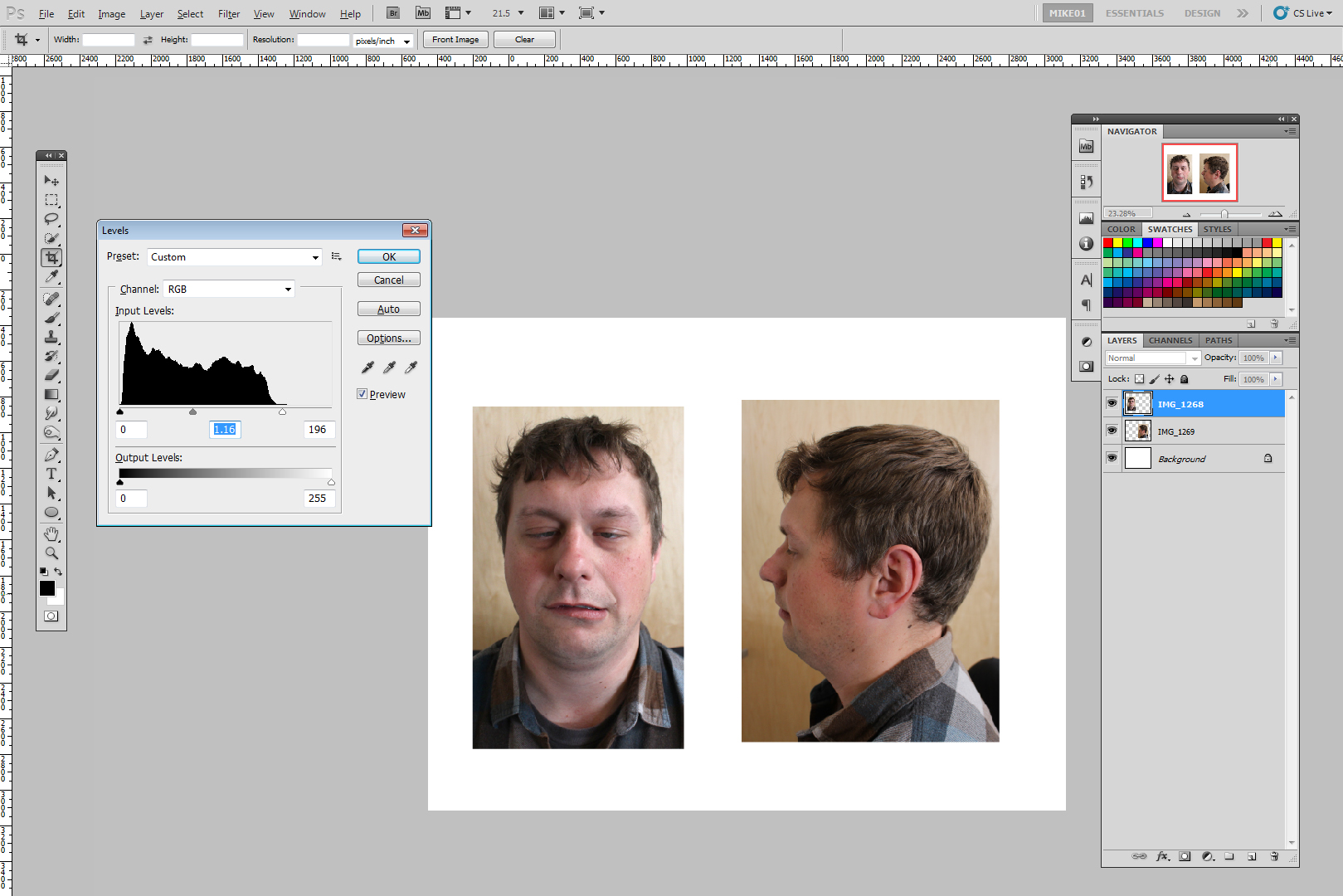Screen dimensions: 1343x896
Task: Click the delete layer trash icon
Action: coord(1274,856)
